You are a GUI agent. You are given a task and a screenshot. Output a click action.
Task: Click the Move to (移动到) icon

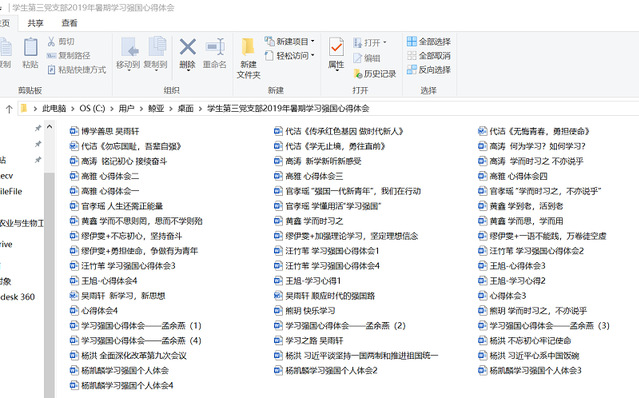[130, 47]
